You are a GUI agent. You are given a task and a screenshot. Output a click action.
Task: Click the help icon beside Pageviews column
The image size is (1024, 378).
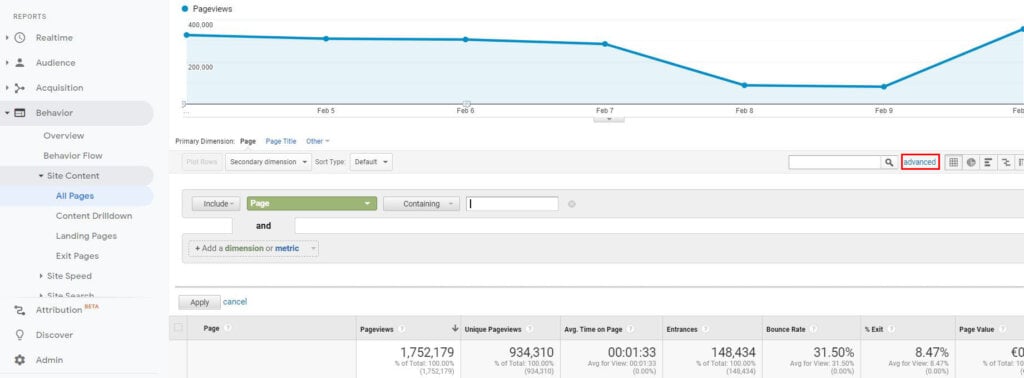click(x=402, y=330)
